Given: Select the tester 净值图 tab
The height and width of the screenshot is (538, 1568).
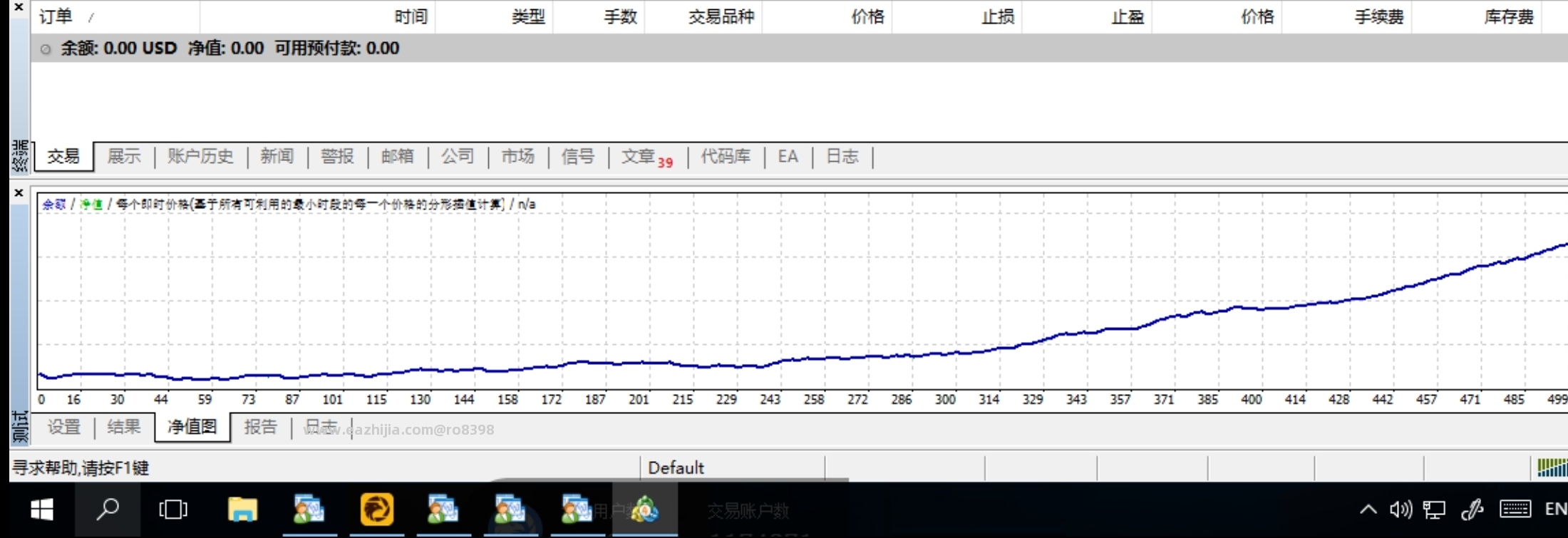Looking at the screenshot, I should point(192,427).
